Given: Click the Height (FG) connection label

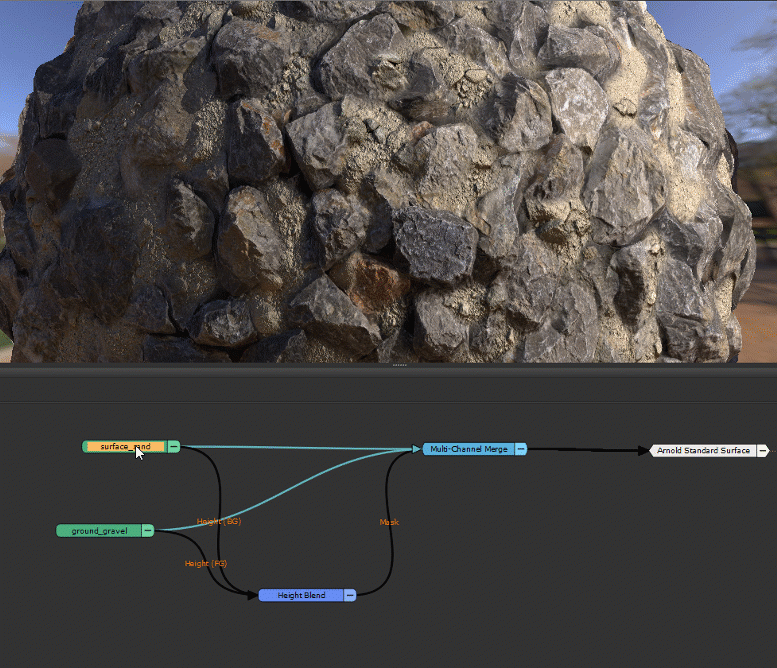Looking at the screenshot, I should click(205, 564).
